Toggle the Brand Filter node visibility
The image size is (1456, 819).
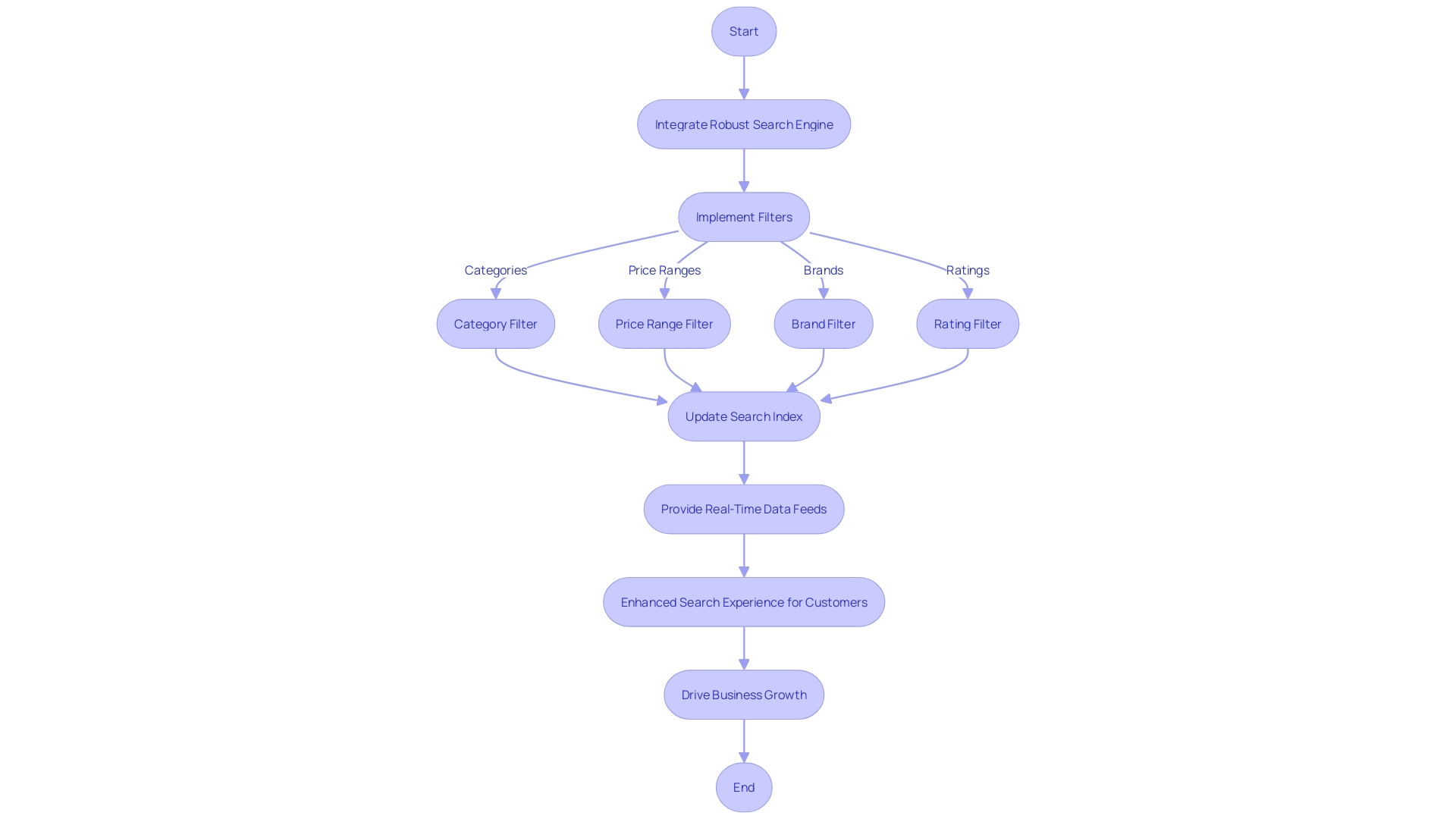pos(823,323)
